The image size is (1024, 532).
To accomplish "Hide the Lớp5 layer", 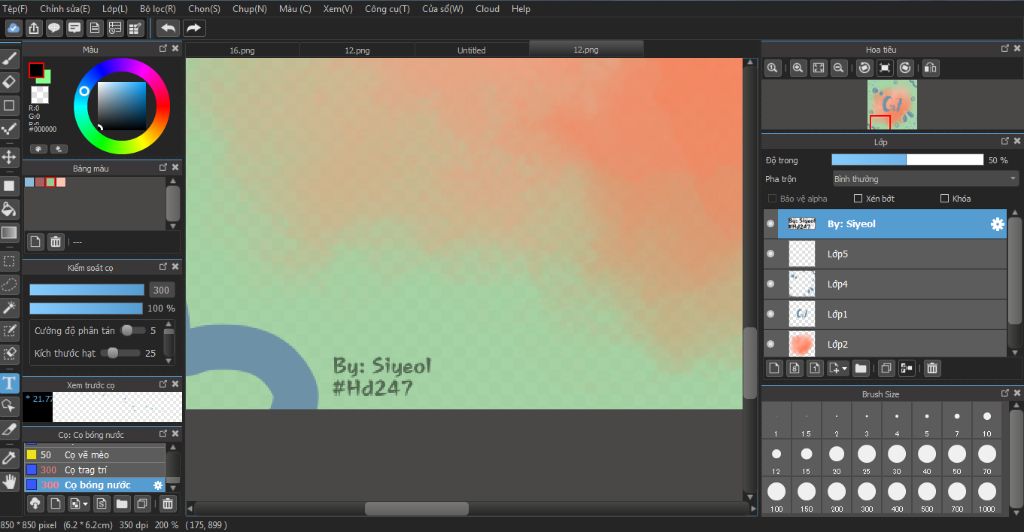I will pyautogui.click(x=771, y=254).
